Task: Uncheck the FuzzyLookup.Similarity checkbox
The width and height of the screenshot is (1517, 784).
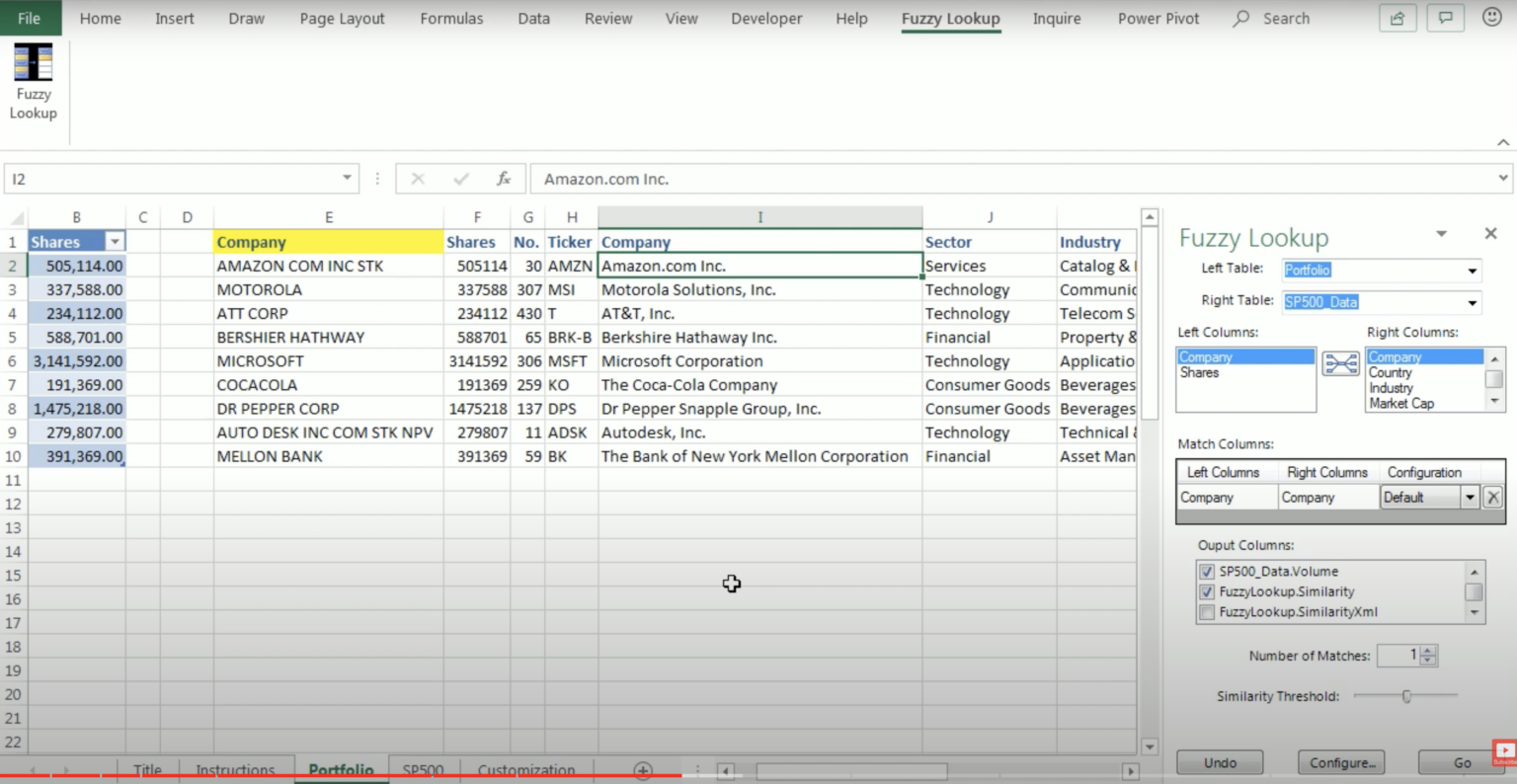Action: 1206,592
